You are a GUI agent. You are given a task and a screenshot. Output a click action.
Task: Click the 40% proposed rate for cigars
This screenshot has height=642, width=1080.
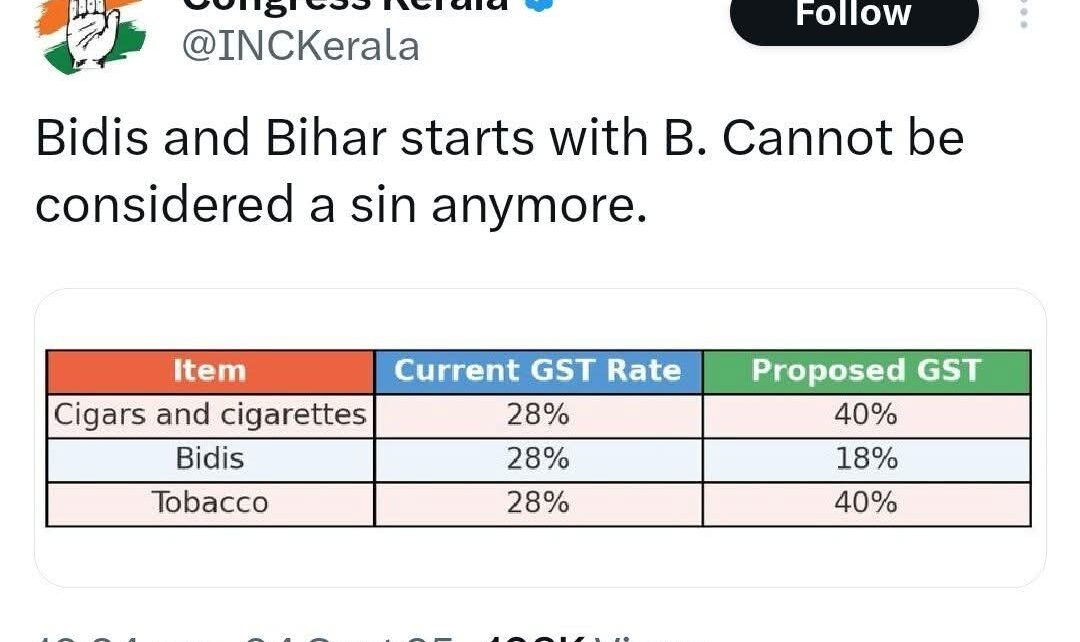[x=866, y=415]
